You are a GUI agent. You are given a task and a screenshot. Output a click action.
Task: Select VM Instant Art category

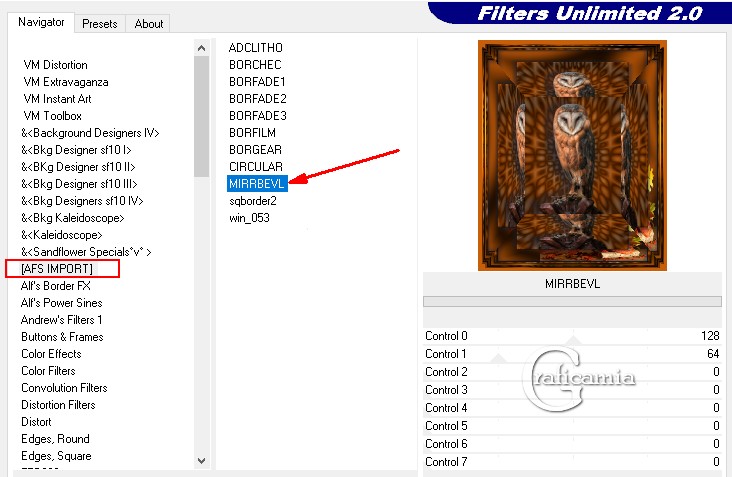click(x=57, y=99)
